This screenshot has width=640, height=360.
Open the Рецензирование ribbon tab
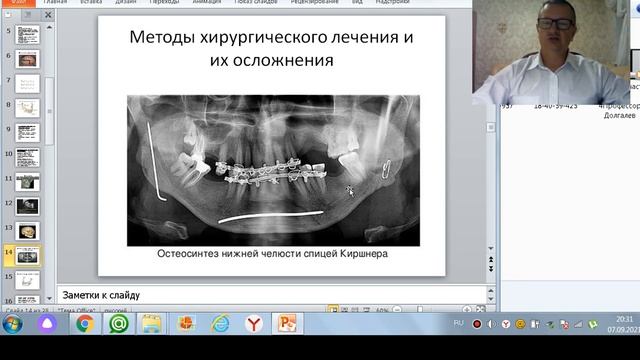point(314,2)
